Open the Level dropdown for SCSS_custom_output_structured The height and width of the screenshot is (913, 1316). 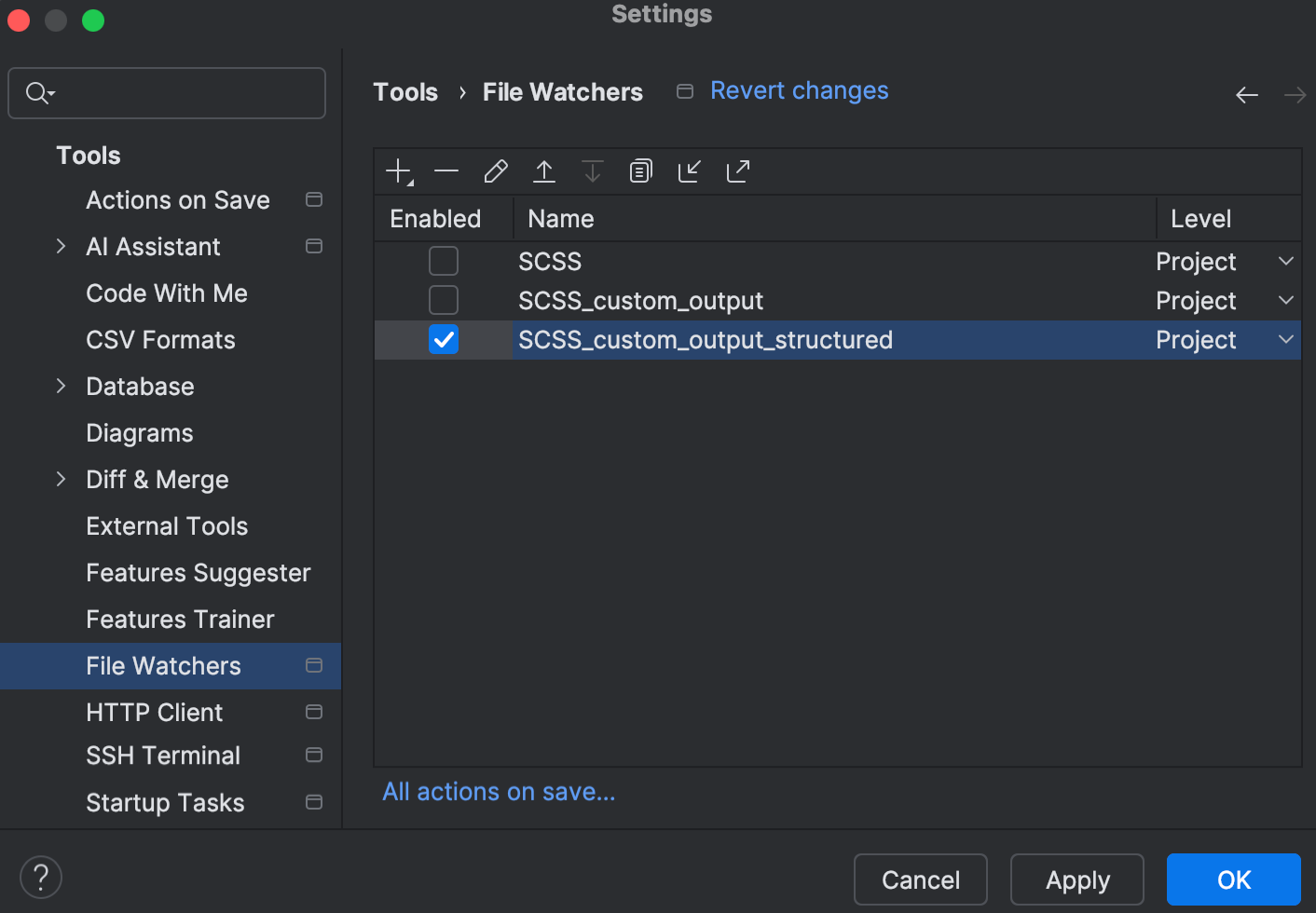coord(1286,339)
